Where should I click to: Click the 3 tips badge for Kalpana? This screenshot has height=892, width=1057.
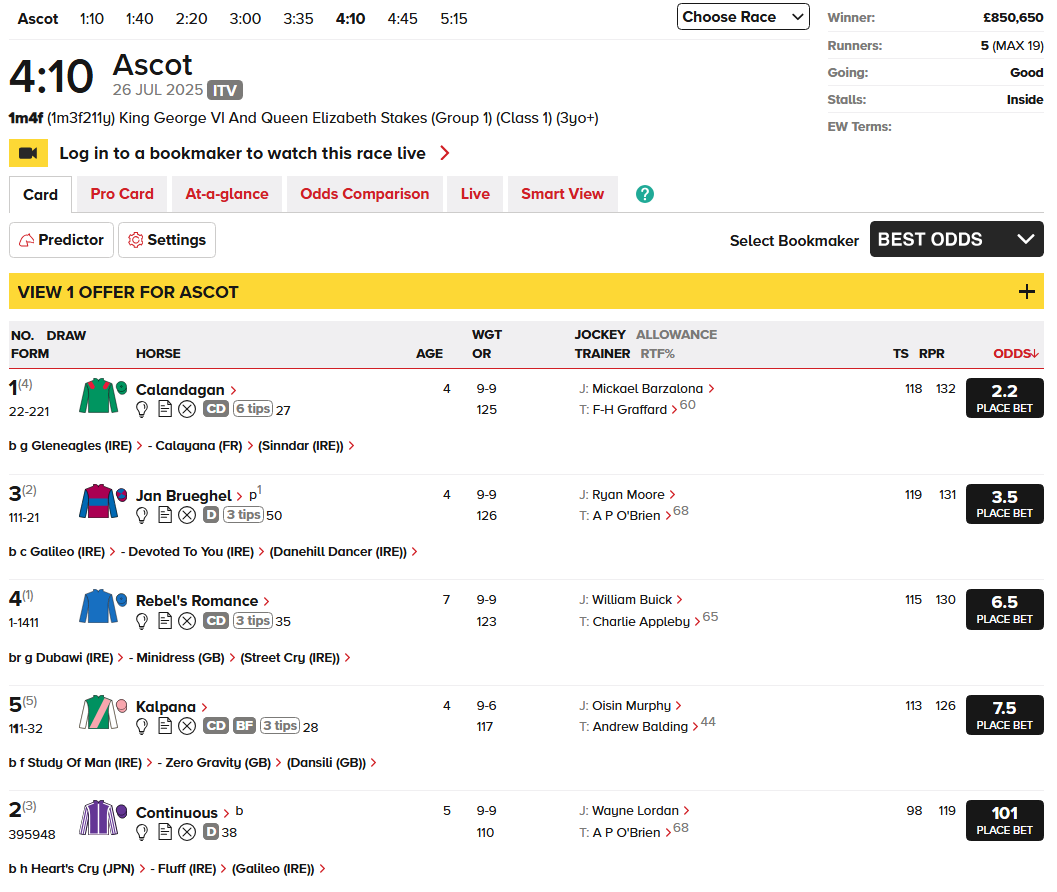[280, 725]
